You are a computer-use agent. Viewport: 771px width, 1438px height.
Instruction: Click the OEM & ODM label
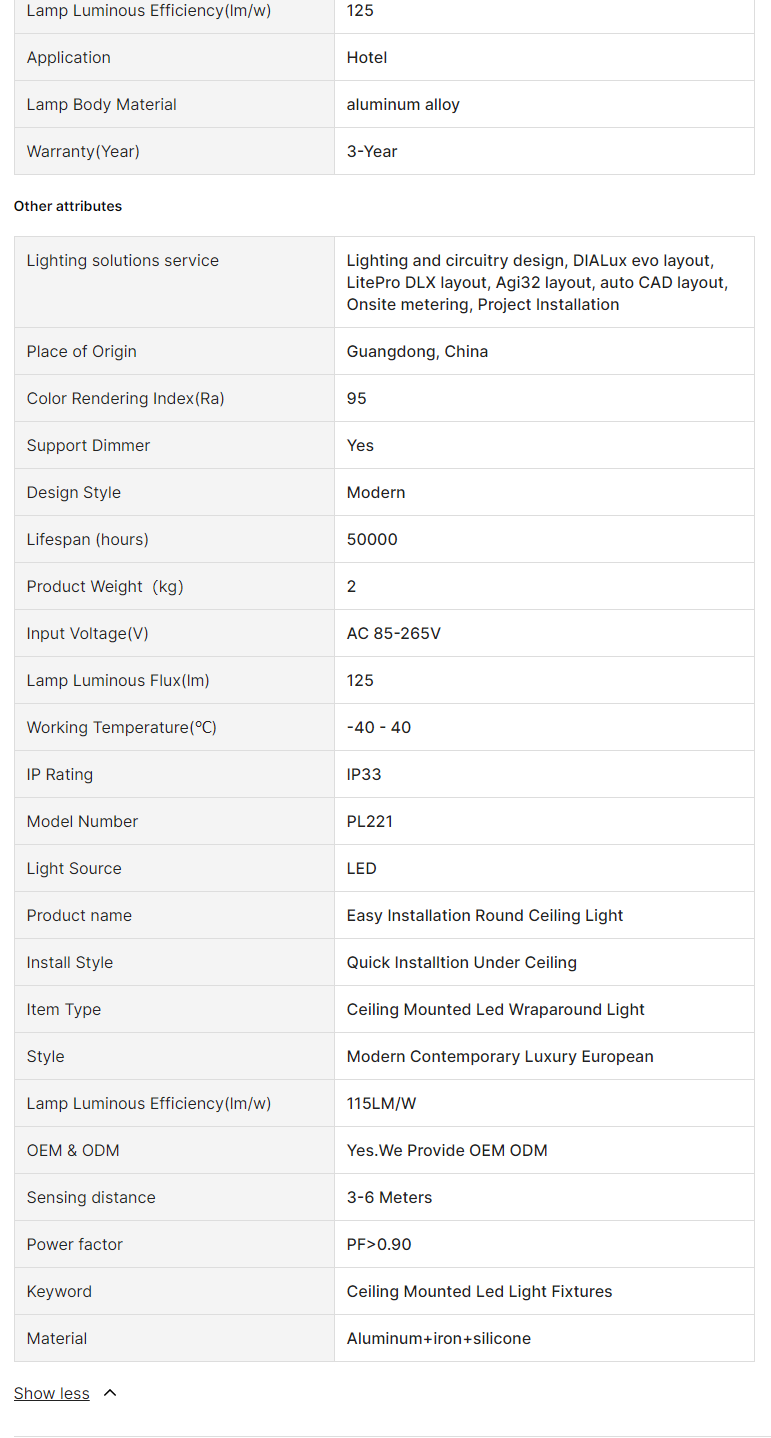point(73,1150)
